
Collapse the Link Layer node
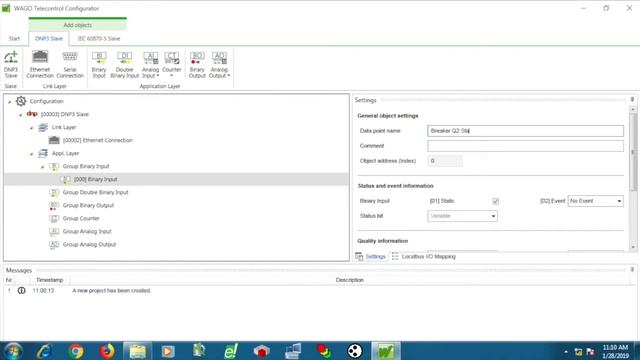click(x=32, y=128)
